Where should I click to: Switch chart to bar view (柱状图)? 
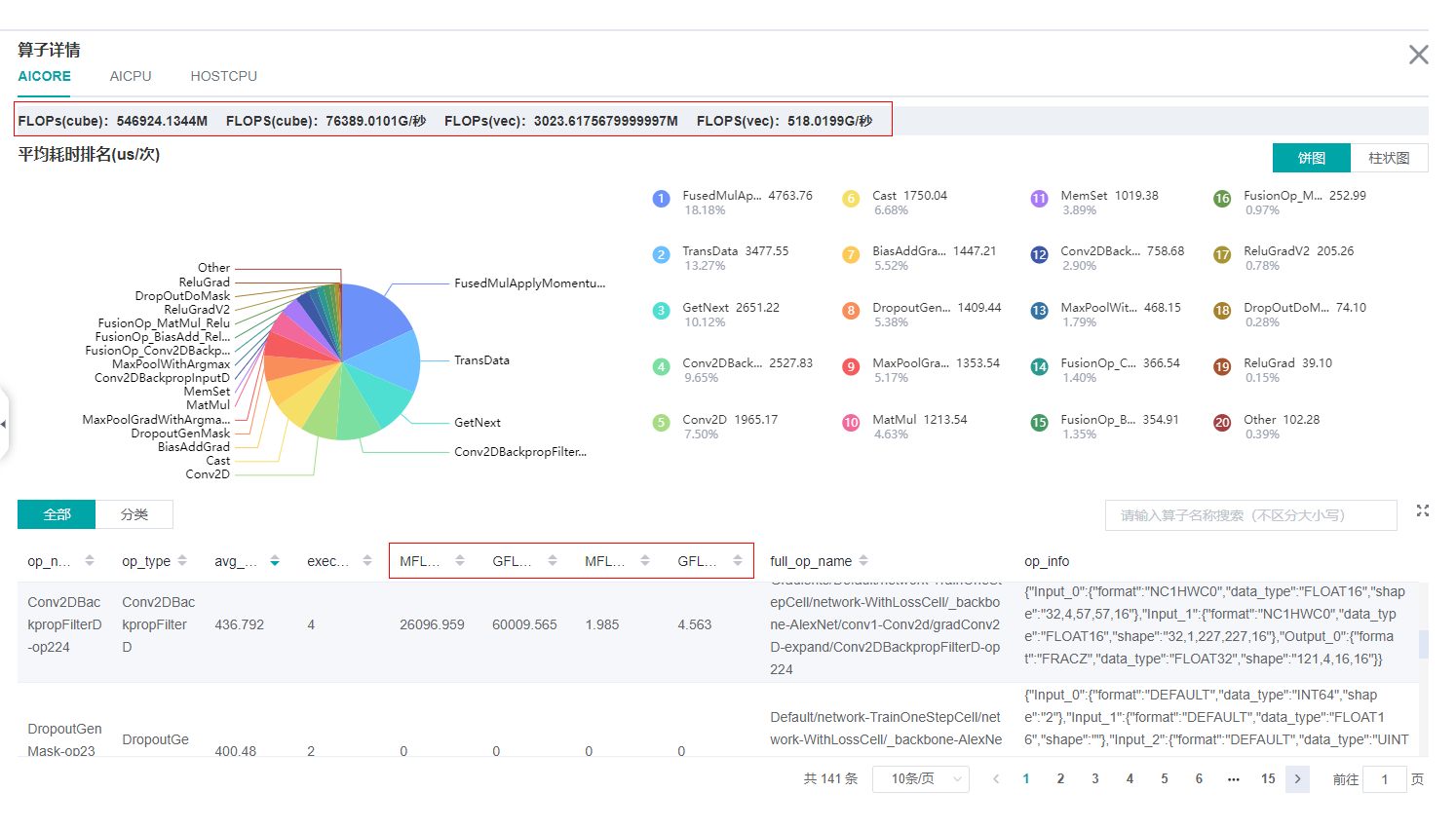(x=1389, y=158)
